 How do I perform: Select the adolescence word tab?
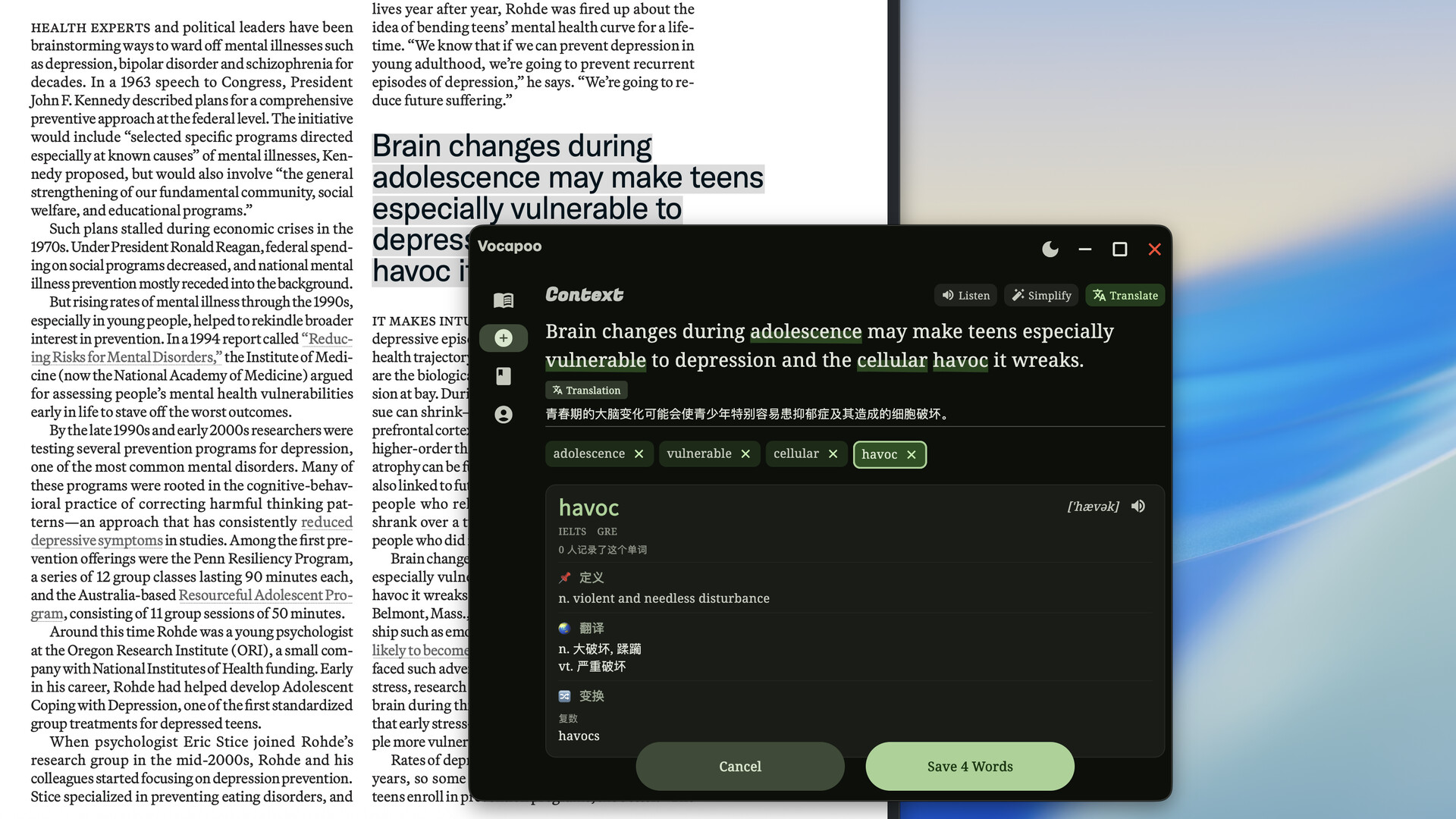(589, 453)
